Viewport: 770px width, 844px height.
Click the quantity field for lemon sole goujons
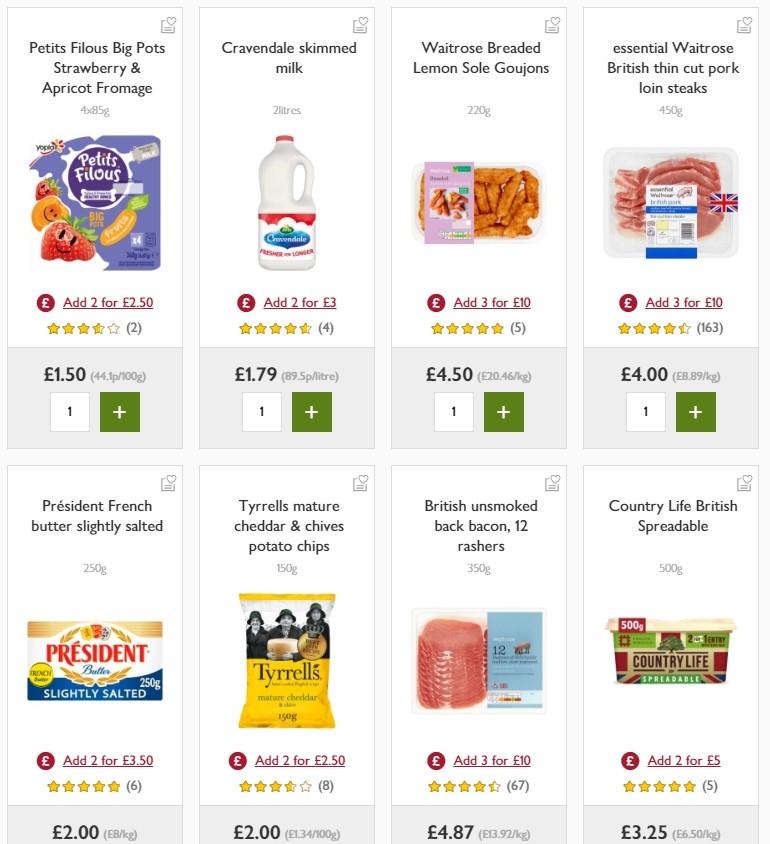point(454,411)
